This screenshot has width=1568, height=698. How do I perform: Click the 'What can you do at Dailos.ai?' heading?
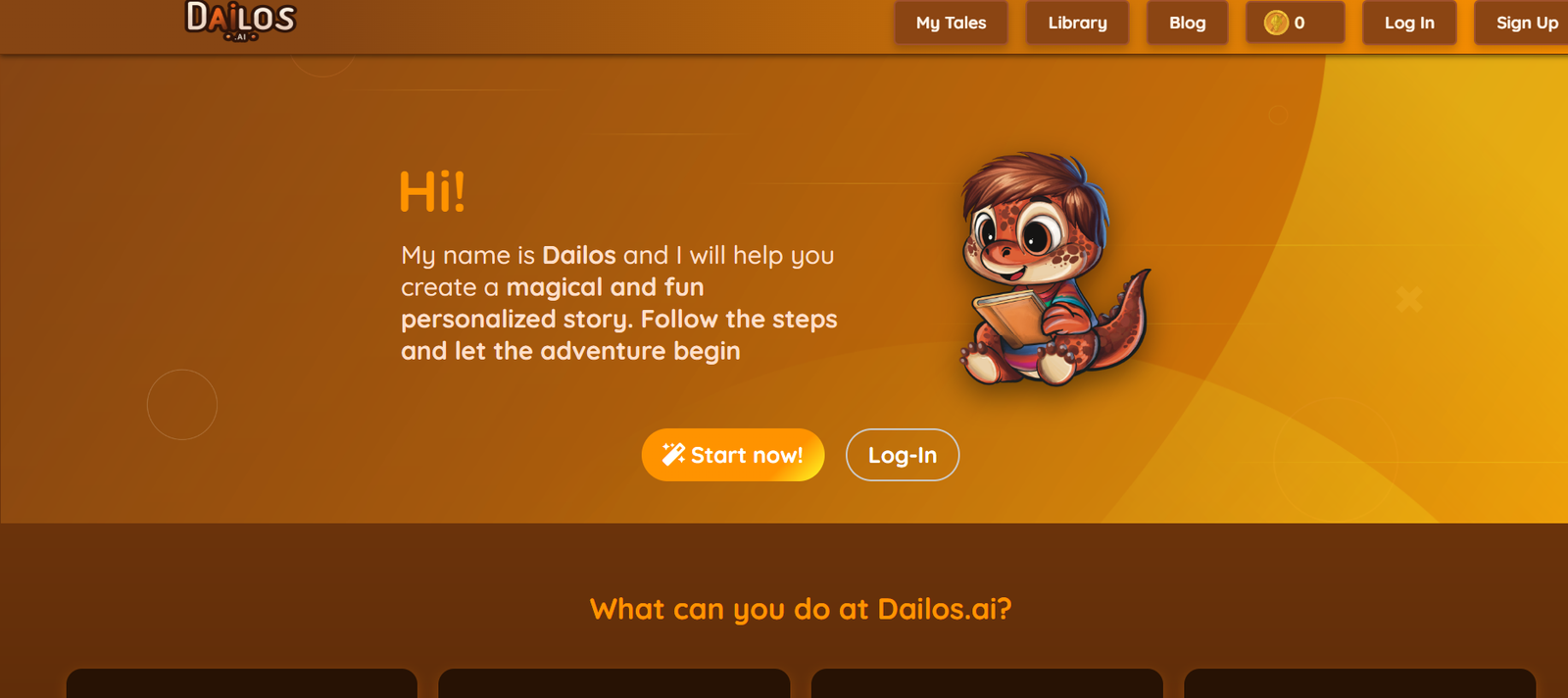click(x=801, y=609)
